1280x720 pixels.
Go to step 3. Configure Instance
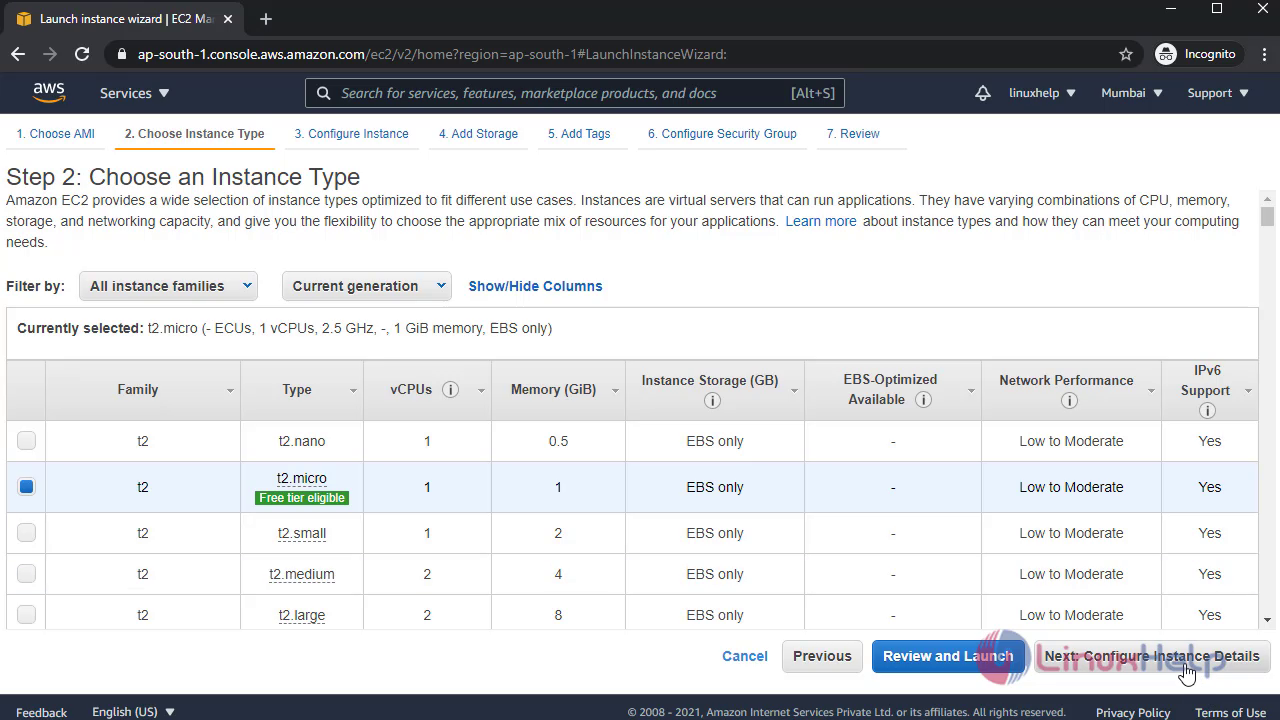tap(351, 134)
